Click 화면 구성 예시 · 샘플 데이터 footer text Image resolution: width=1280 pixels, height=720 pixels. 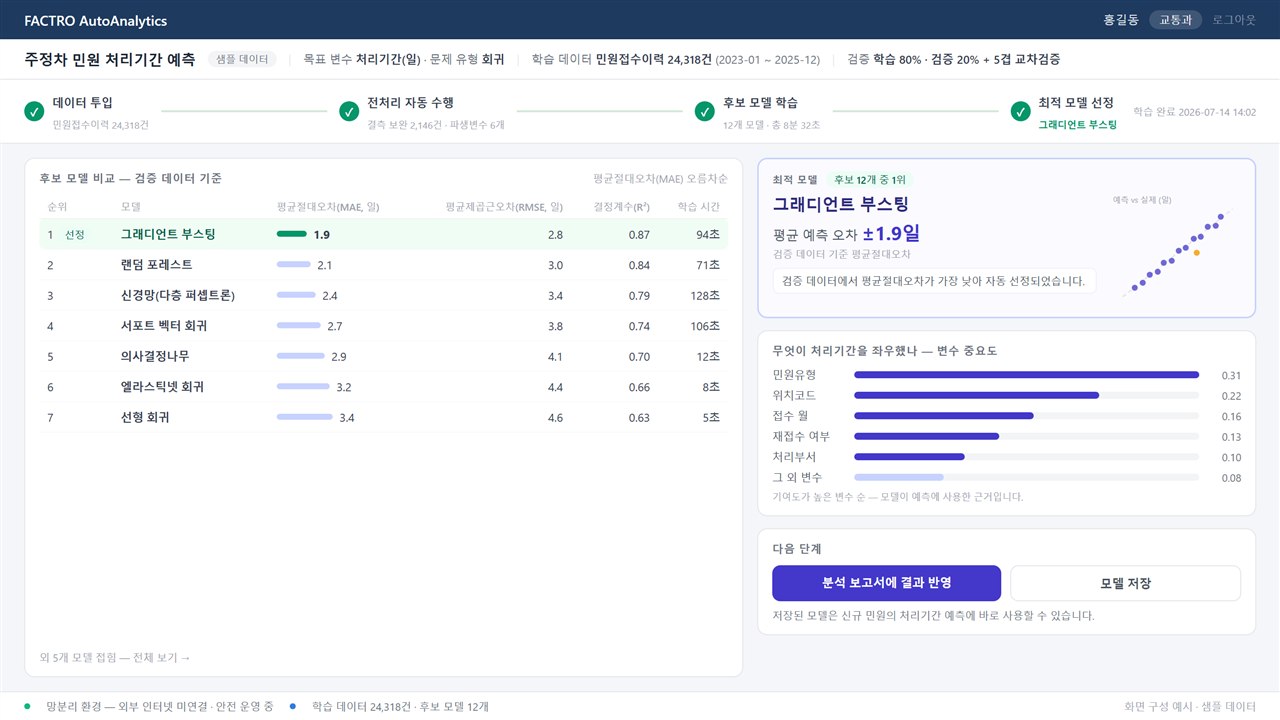[1190, 706]
